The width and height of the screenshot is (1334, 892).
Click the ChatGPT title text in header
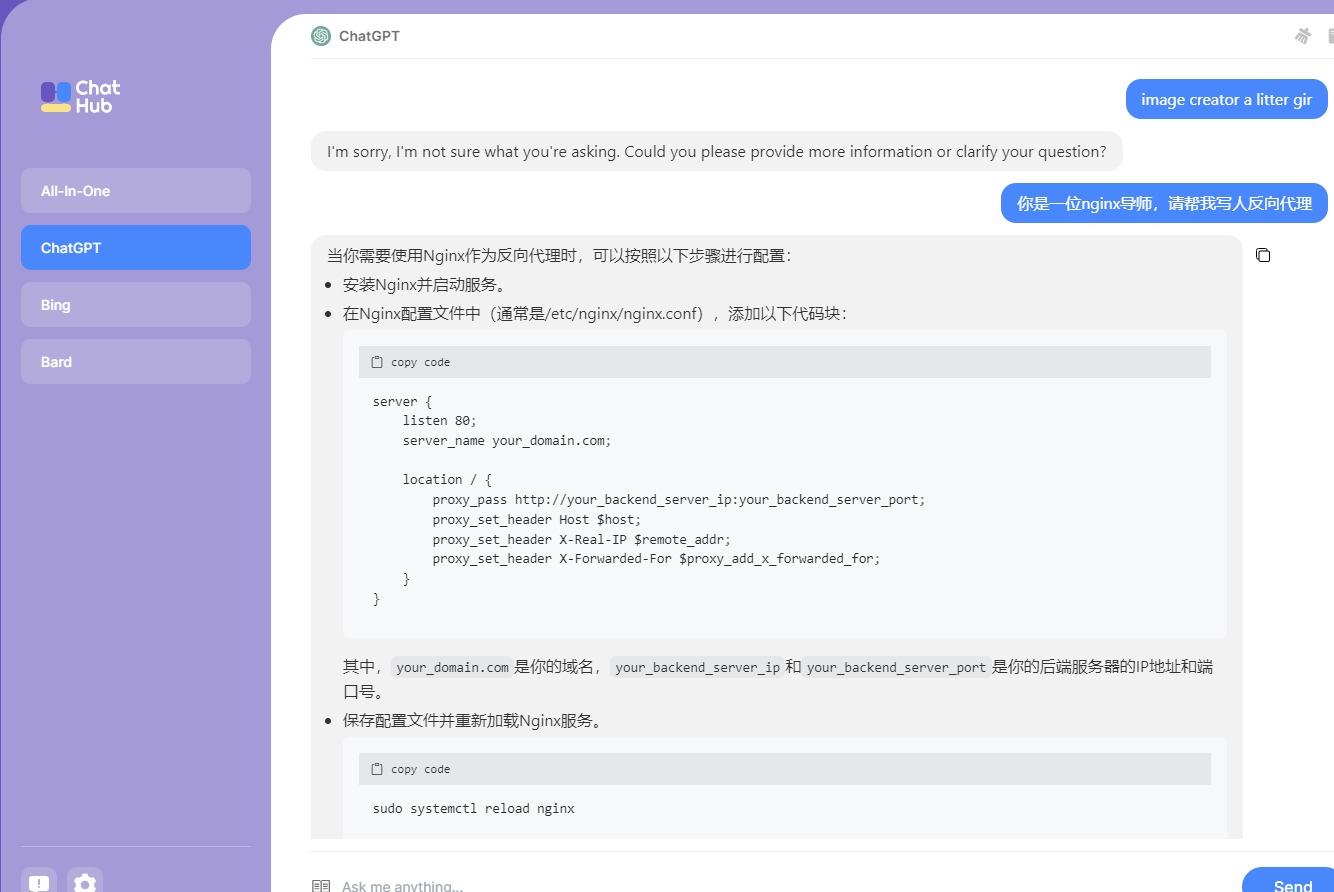(x=369, y=36)
